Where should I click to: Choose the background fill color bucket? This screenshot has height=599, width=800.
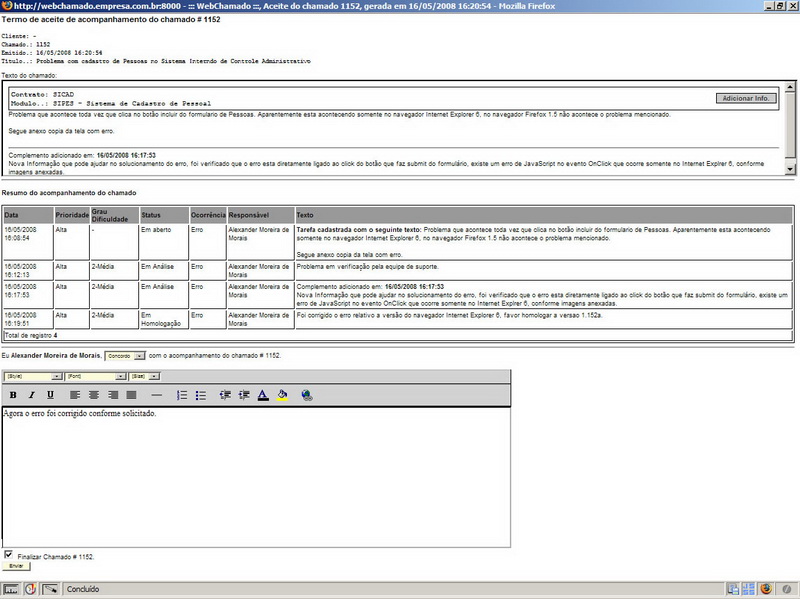pyautogui.click(x=283, y=395)
